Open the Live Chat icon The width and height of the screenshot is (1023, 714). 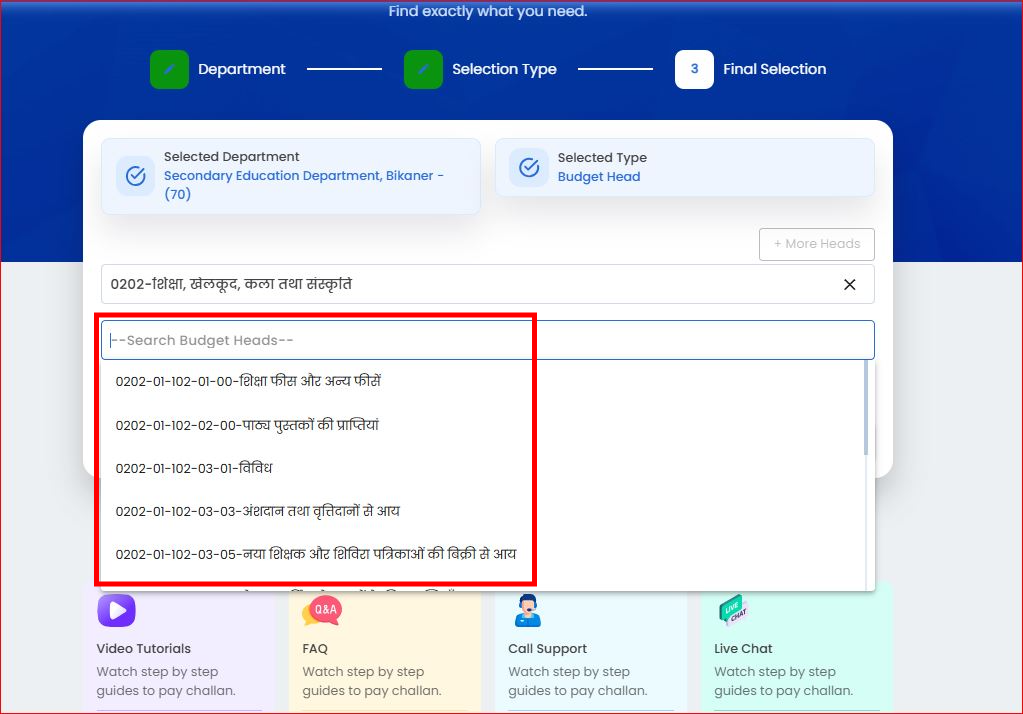tap(733, 609)
